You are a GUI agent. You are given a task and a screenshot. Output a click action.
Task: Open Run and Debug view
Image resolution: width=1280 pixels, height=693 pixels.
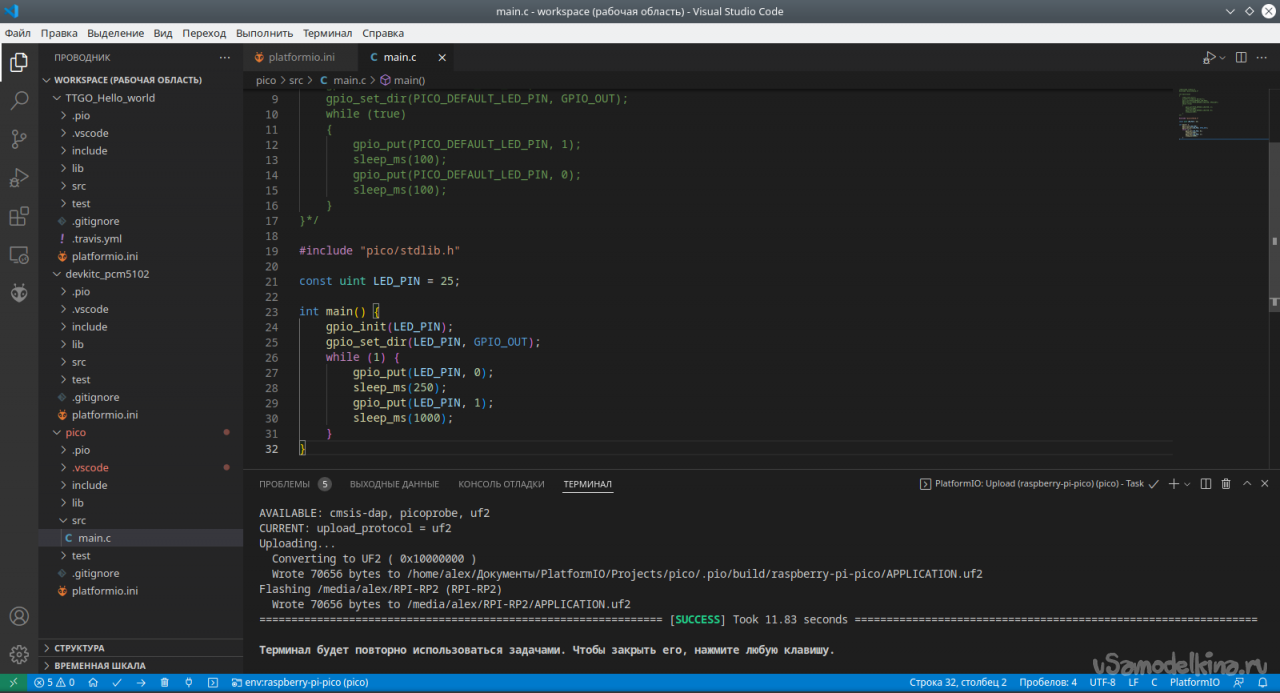coord(19,178)
